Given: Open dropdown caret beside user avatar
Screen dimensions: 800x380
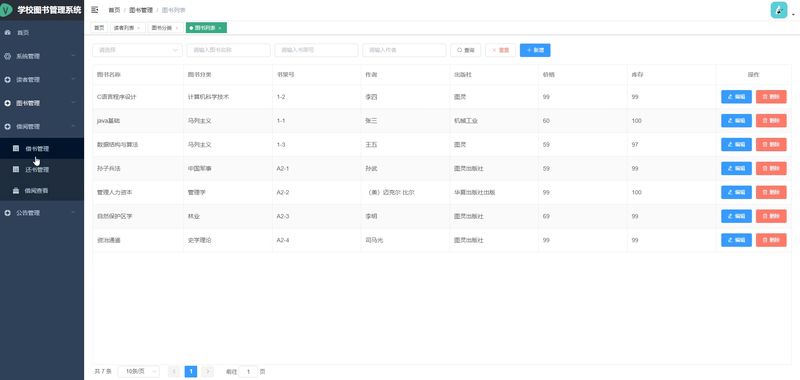Looking at the screenshot, I should [x=793, y=15].
